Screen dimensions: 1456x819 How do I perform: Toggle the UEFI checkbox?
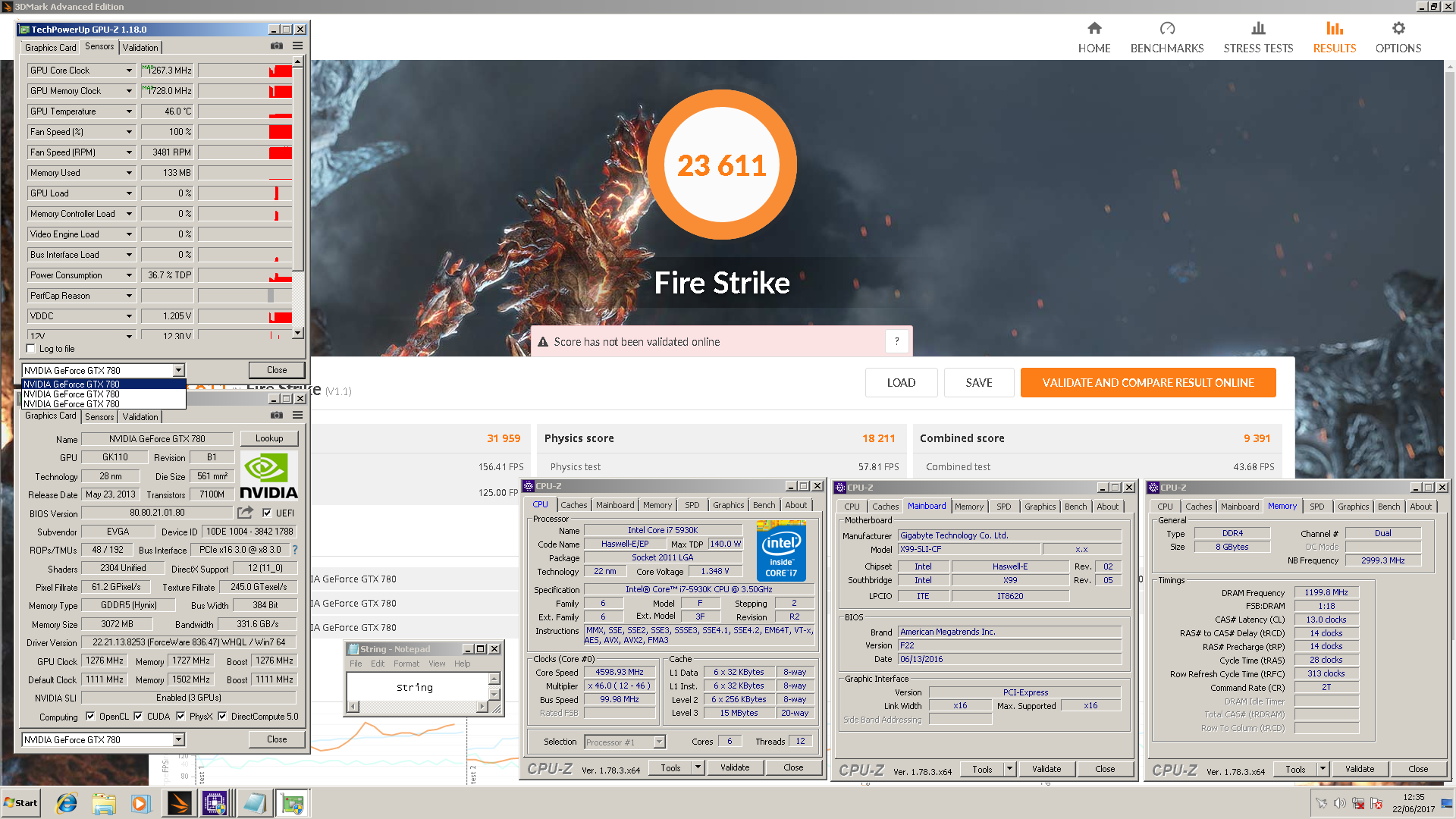click(x=267, y=513)
